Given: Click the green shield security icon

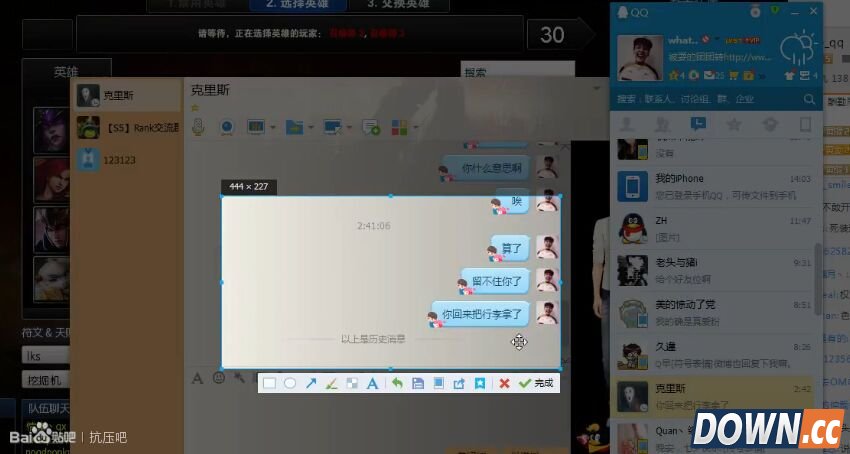Looking at the screenshot, I should [x=775, y=10].
